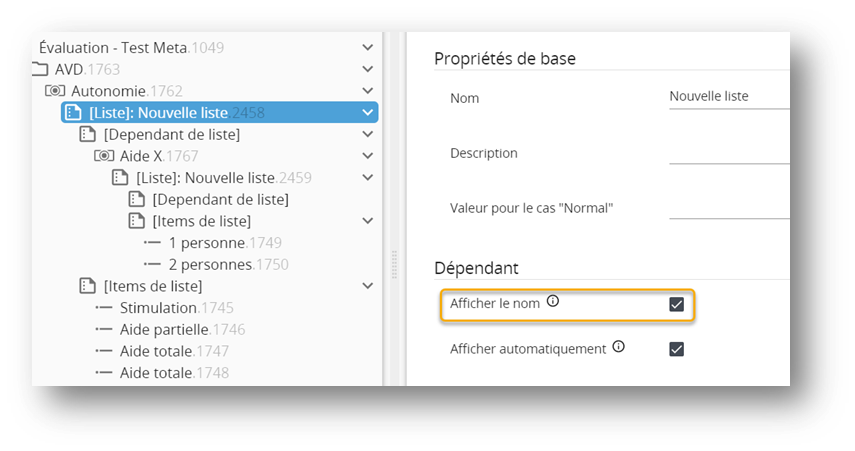
Task: Toggle the Afficher automatiquement checkbox
Action: pos(676,349)
